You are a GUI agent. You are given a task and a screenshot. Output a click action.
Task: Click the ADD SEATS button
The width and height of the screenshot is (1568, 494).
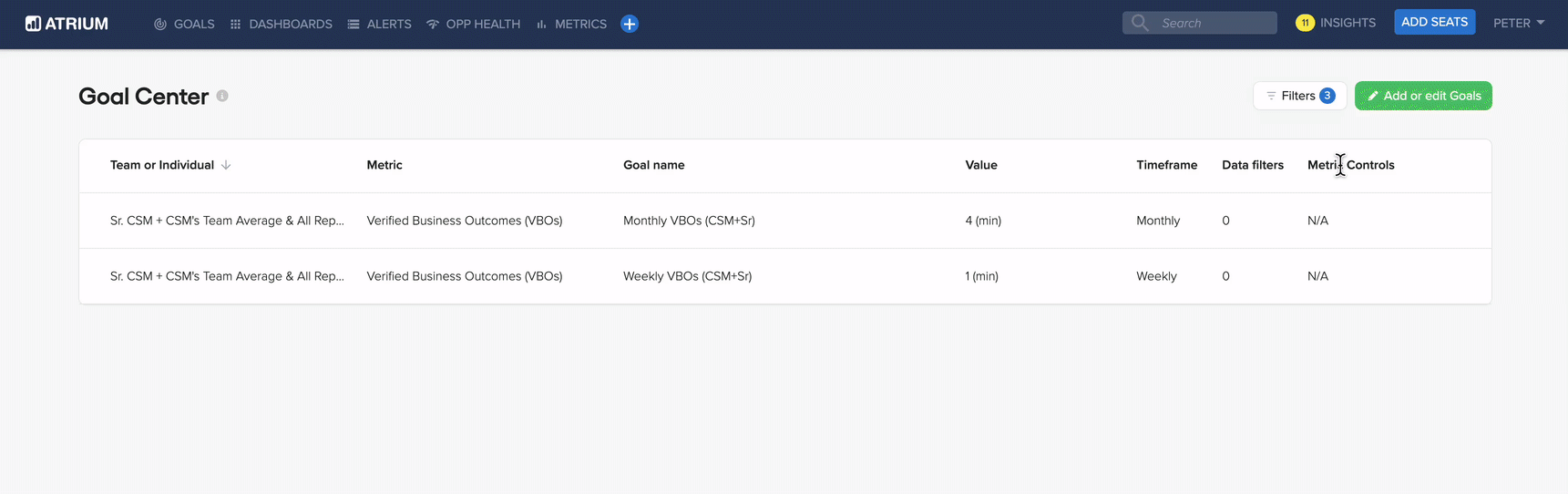point(1434,22)
